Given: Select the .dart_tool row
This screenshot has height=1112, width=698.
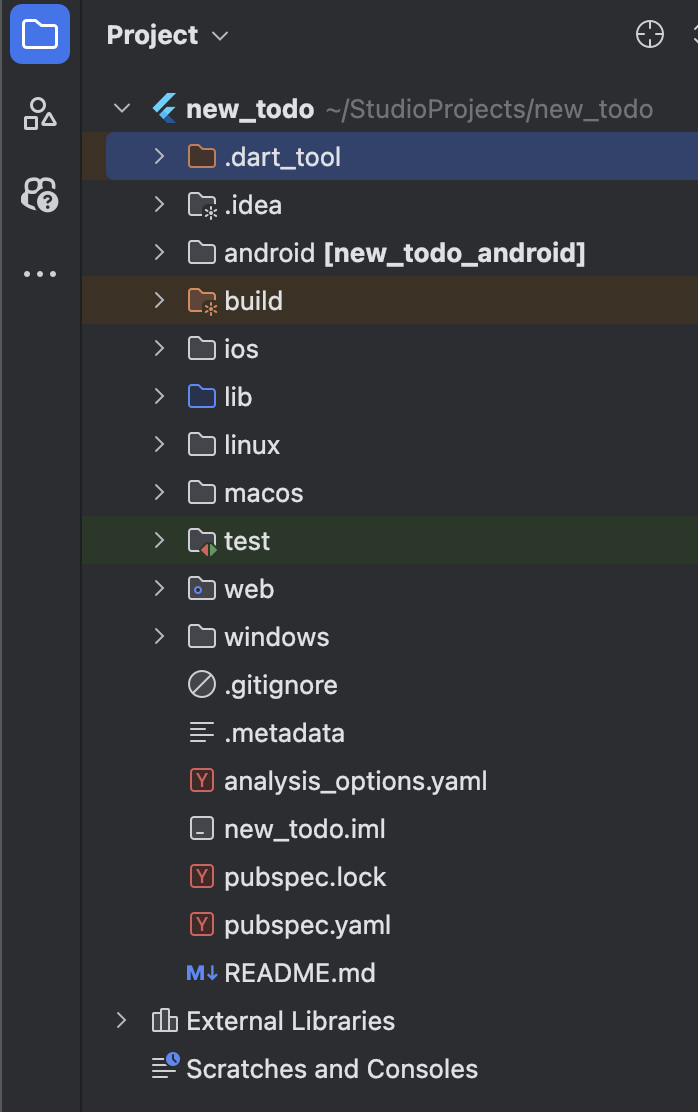Looking at the screenshot, I should click(x=401, y=156).
